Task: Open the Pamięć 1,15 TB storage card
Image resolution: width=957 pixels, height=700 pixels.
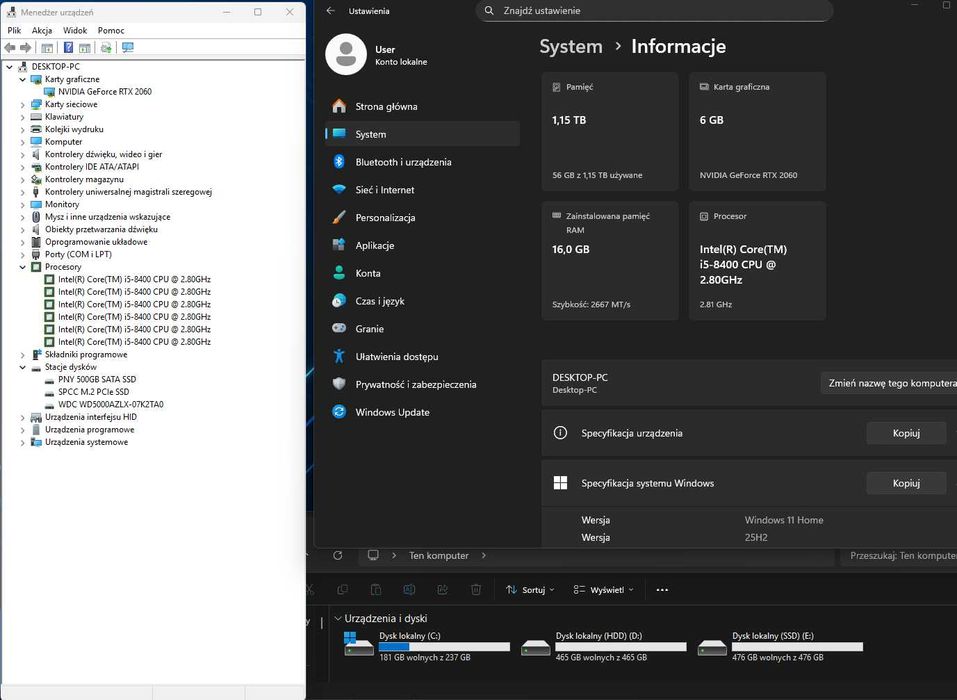Action: pos(610,131)
